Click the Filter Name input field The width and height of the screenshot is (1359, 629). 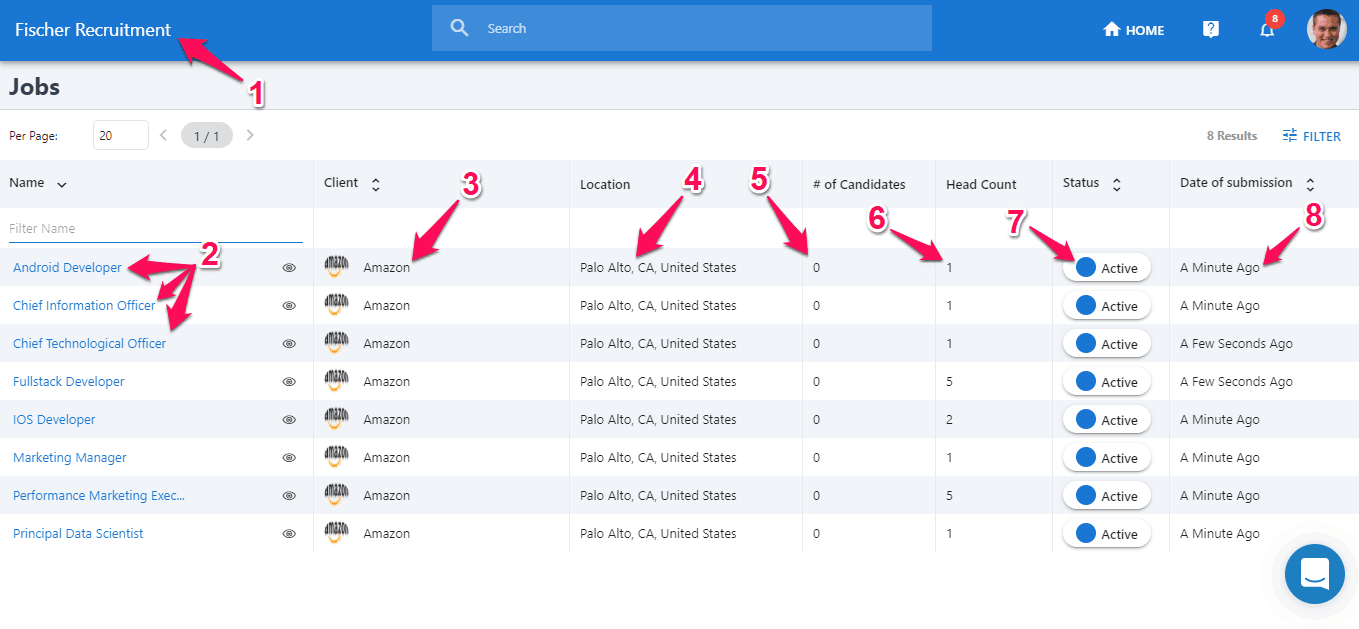coord(155,229)
